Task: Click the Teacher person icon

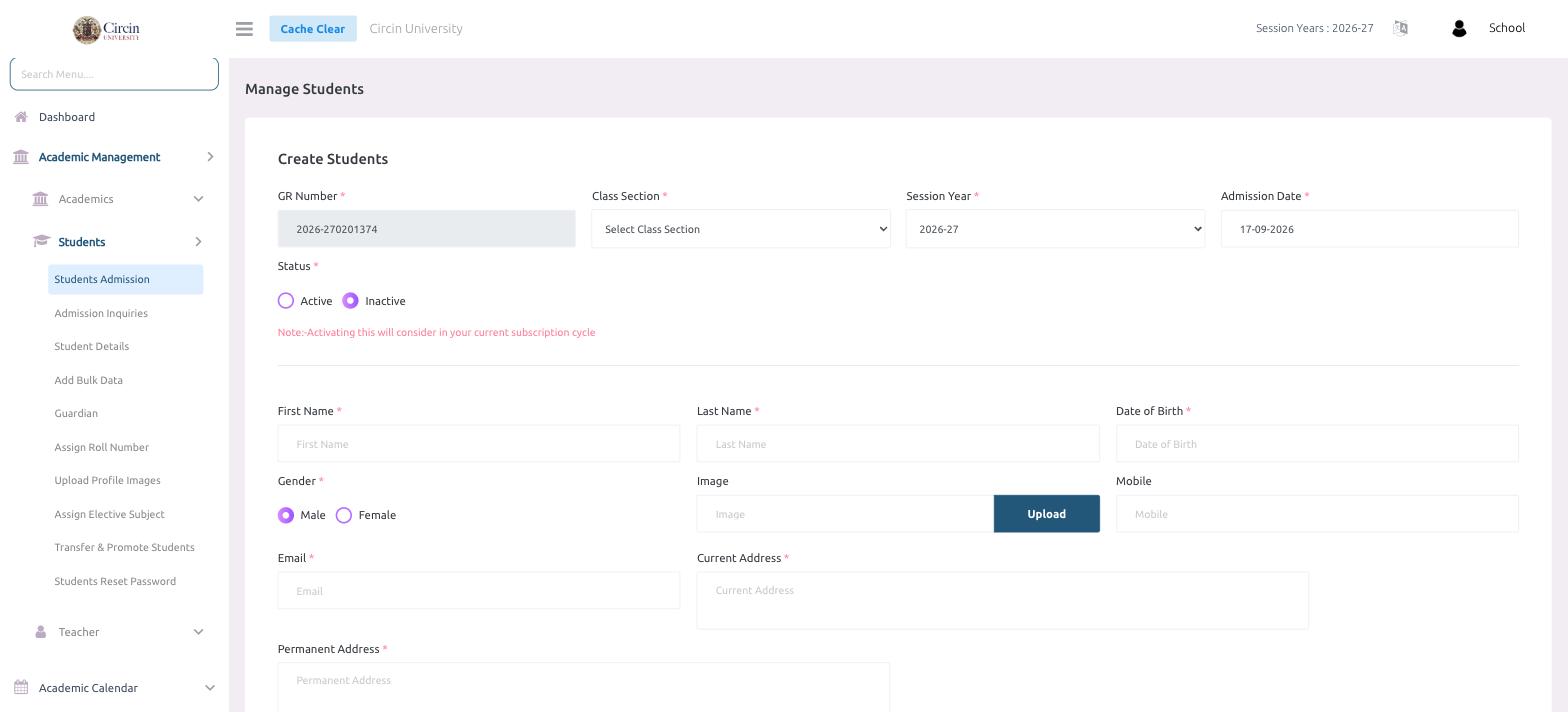Action: (40, 632)
